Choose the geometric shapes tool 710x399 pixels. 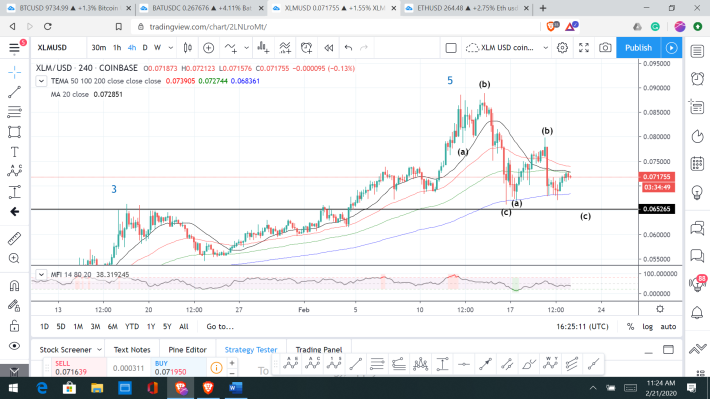(14, 132)
